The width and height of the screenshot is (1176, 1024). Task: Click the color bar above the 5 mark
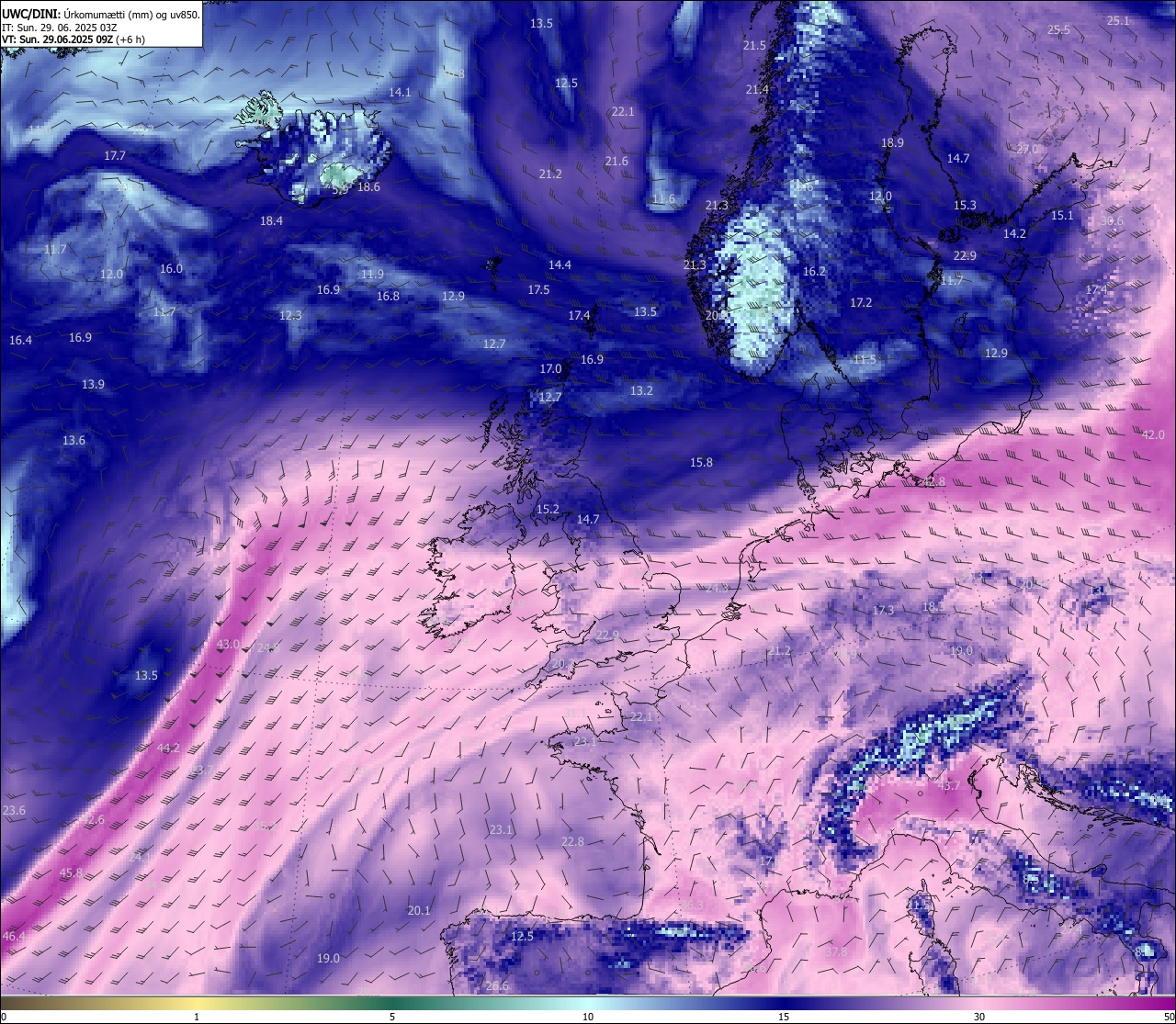coord(392,1003)
